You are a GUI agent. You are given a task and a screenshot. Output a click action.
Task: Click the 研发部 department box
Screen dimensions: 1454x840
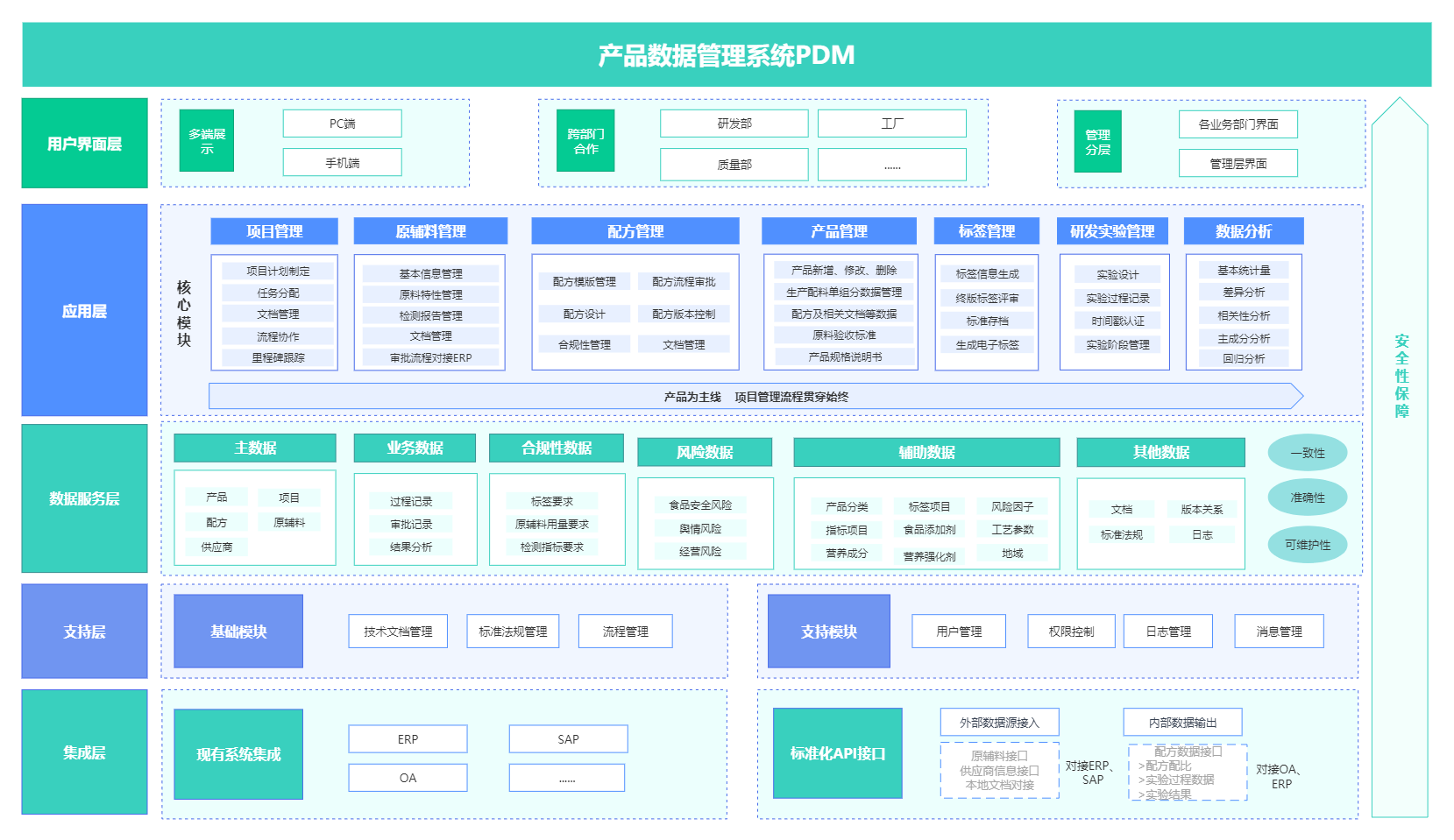coord(734,124)
